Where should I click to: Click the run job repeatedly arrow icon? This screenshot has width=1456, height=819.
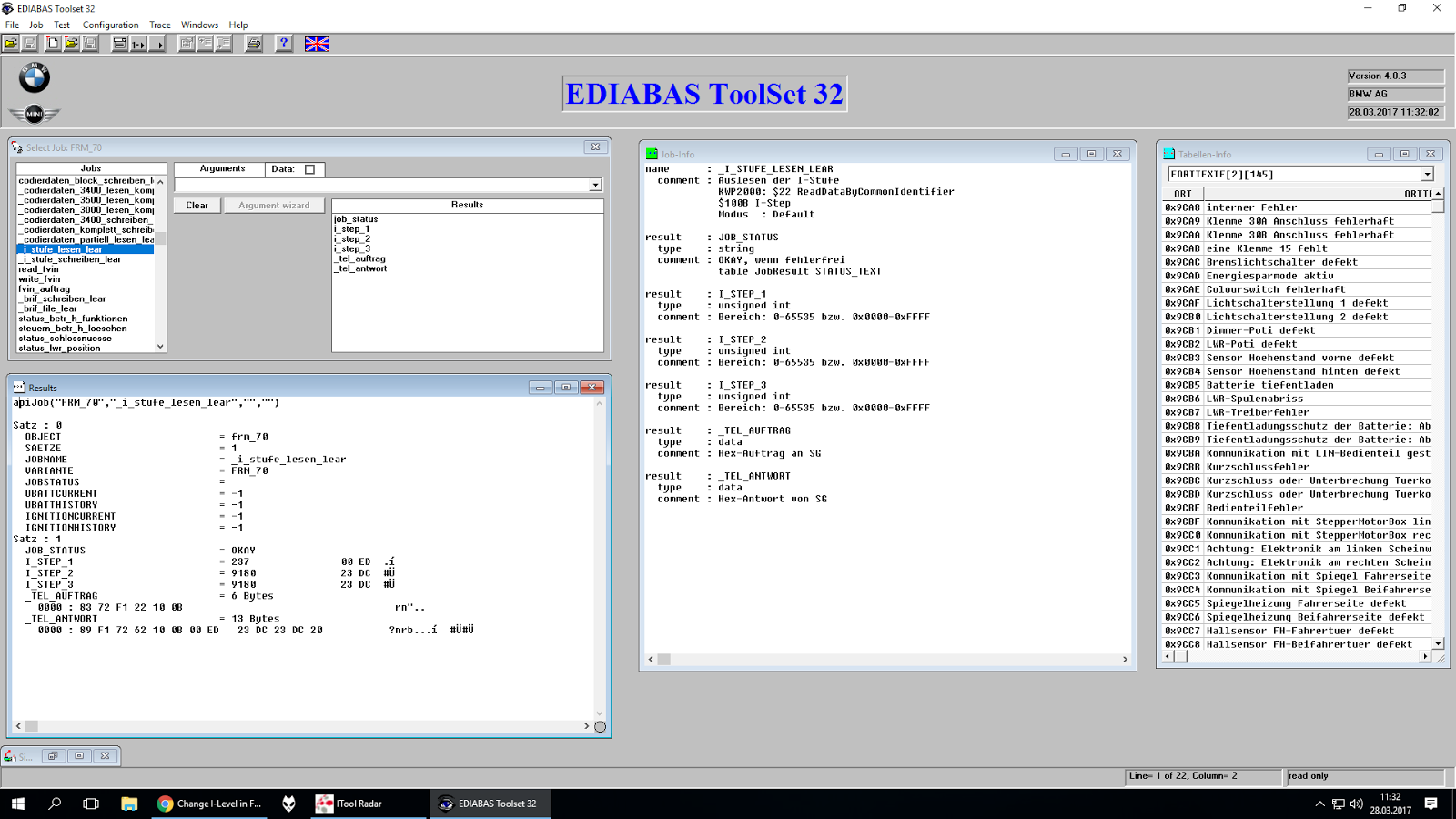(157, 44)
